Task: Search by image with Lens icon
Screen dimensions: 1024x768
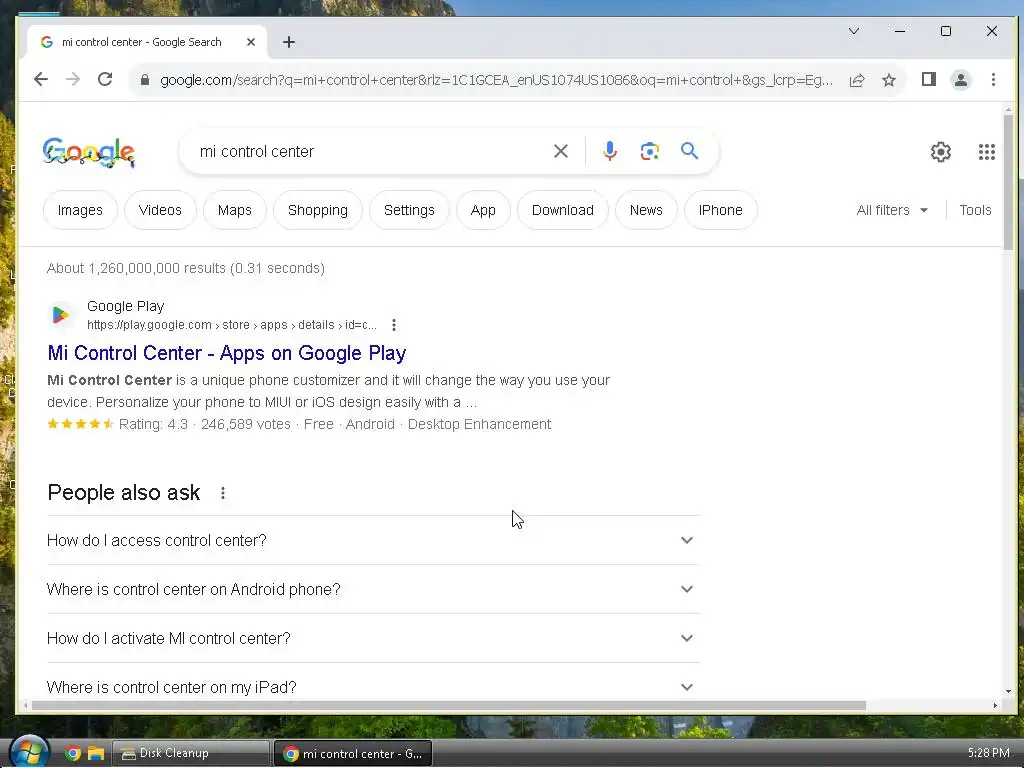Action: pyautogui.click(x=649, y=152)
